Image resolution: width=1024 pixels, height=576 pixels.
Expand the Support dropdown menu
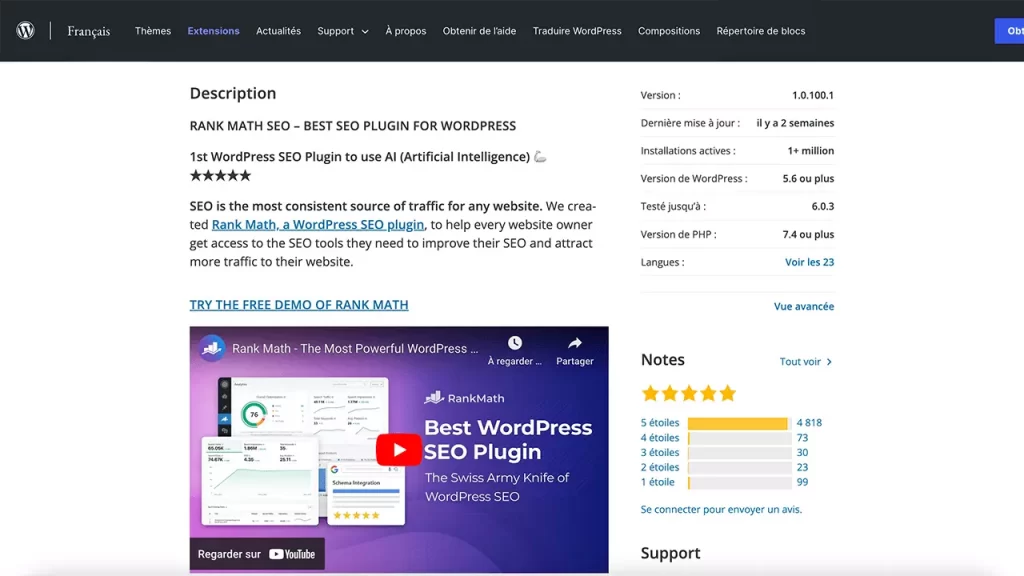pos(343,31)
